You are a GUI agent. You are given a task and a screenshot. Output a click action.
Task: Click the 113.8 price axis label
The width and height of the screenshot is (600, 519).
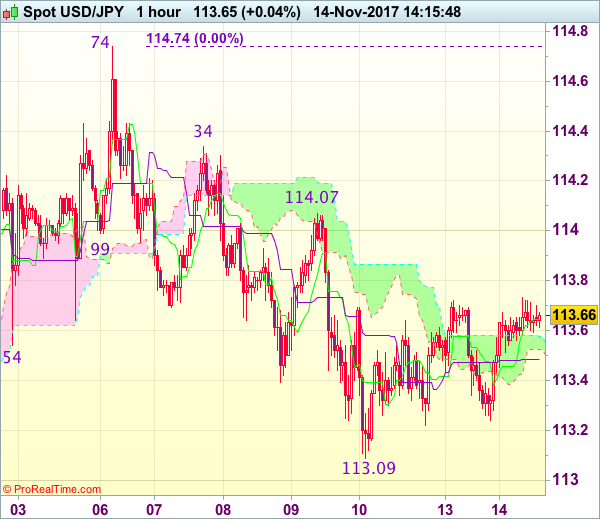[x=569, y=280]
